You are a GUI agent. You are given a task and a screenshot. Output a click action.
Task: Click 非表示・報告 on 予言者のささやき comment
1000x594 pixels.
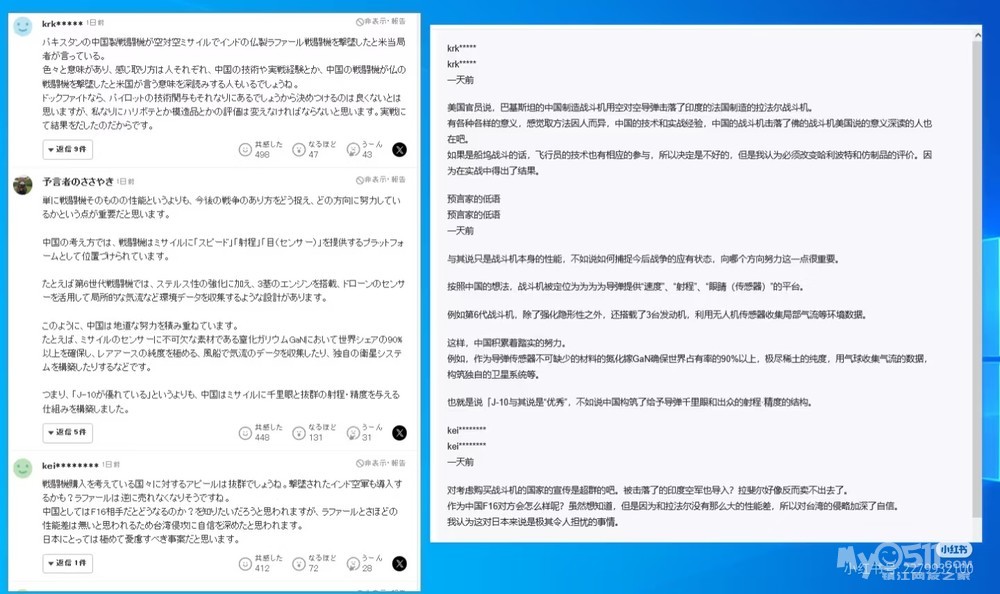click(x=381, y=181)
